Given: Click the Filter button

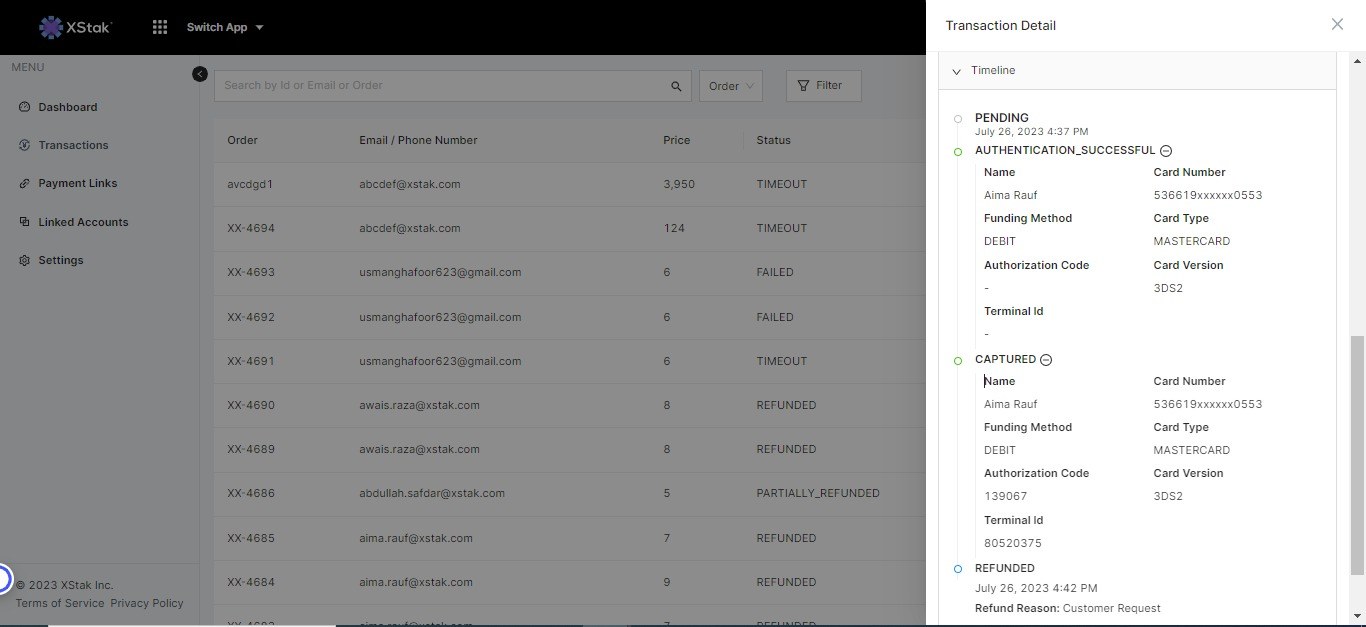Looking at the screenshot, I should click(823, 86).
